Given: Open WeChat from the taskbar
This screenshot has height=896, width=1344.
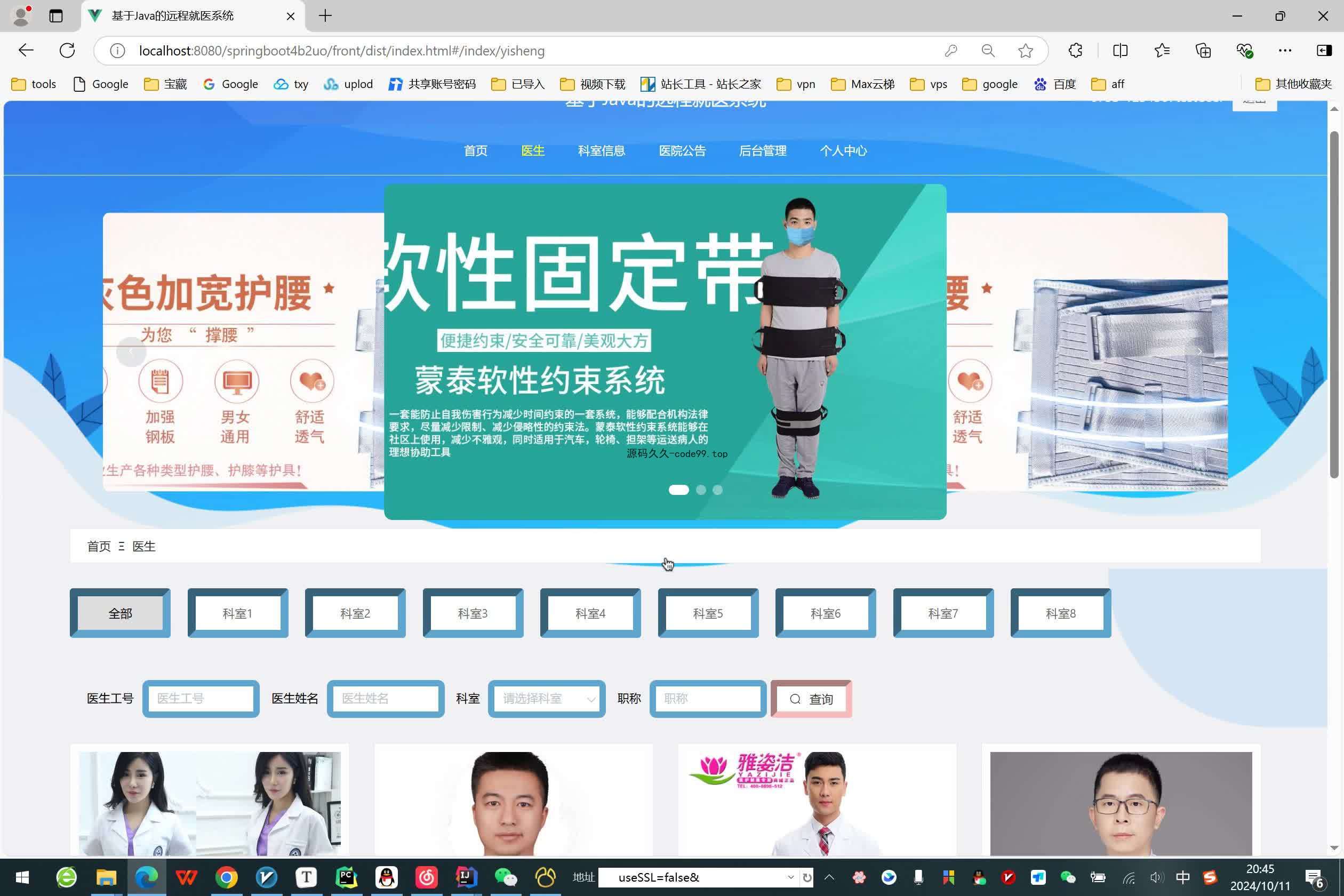Looking at the screenshot, I should coord(506,877).
